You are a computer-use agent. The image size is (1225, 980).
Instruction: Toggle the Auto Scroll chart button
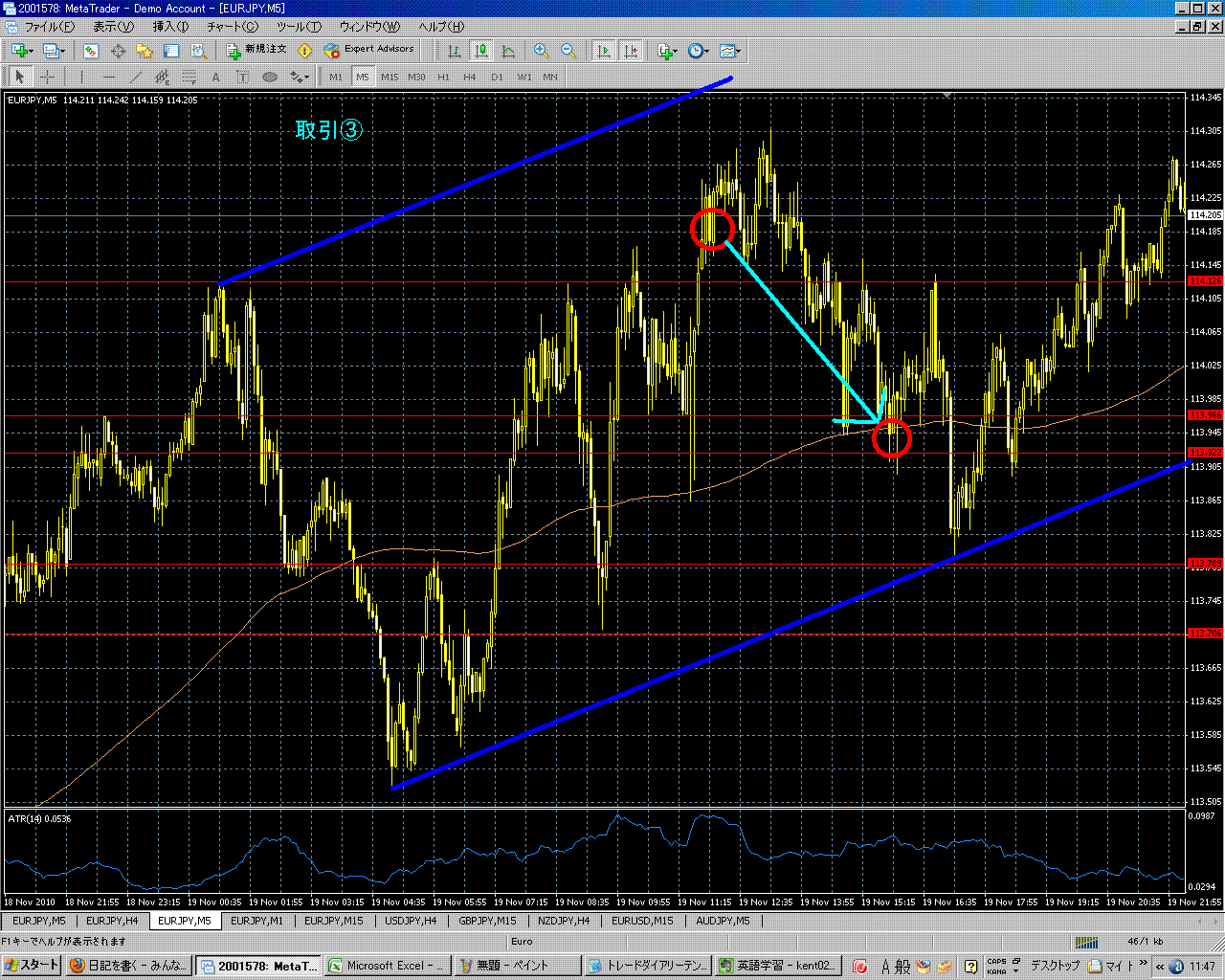click(x=604, y=51)
